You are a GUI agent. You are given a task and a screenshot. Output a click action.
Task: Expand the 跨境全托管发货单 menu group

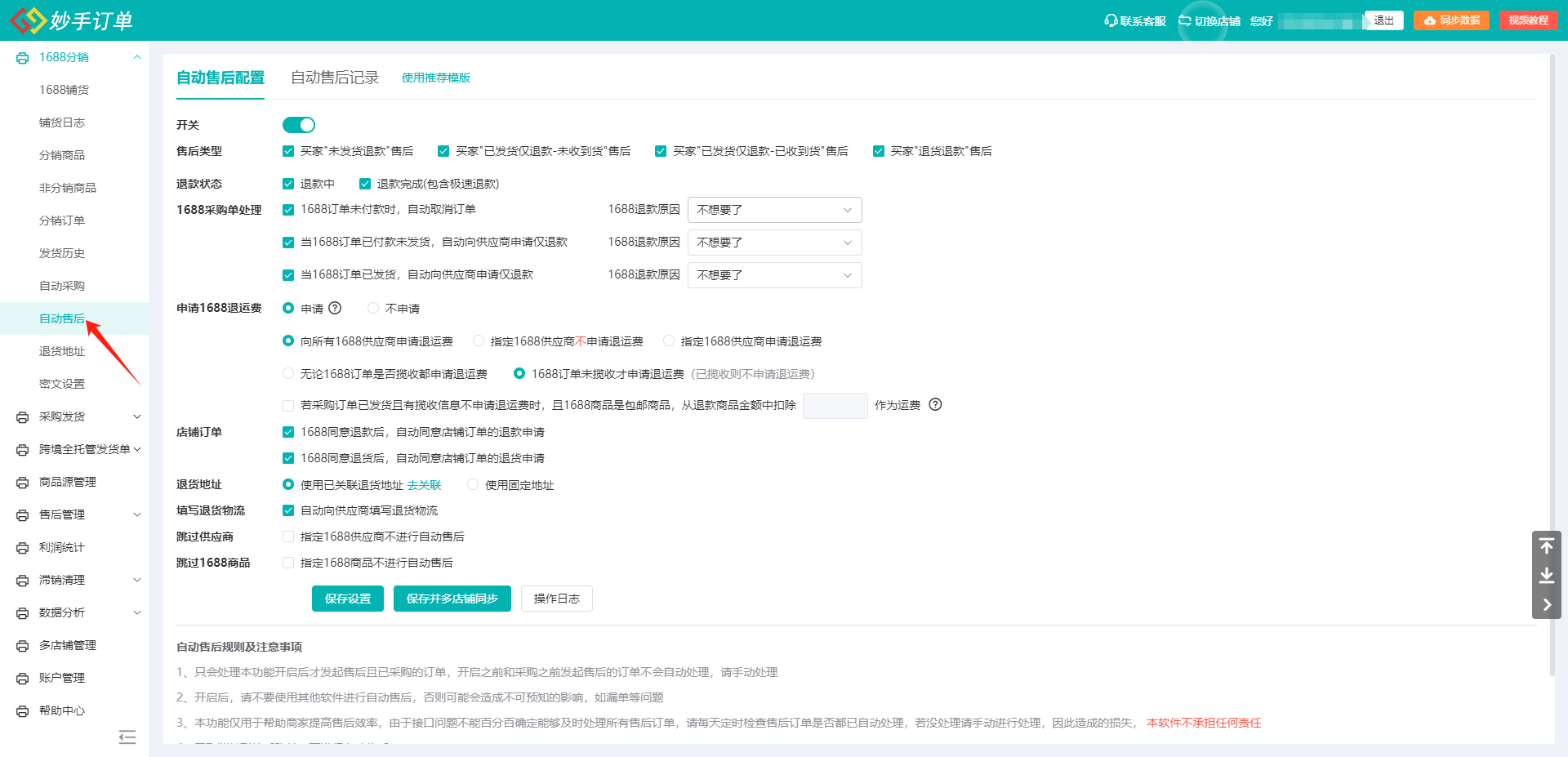point(137,449)
